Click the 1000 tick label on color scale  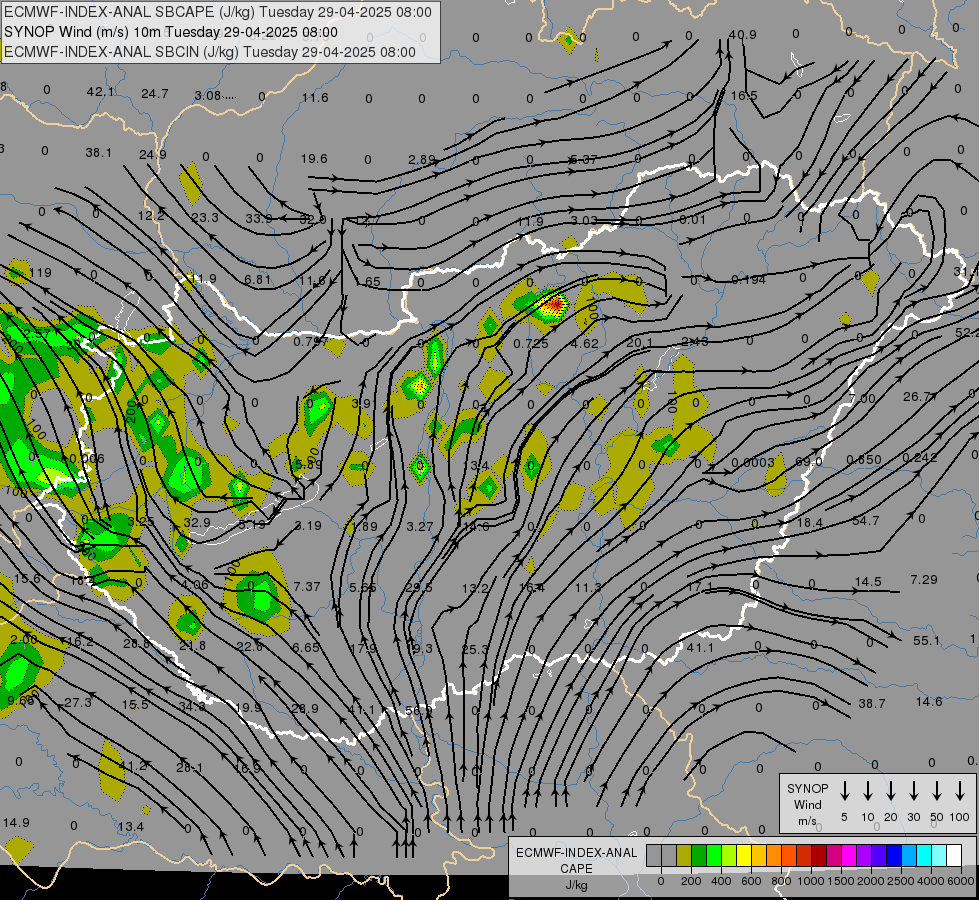[810, 881]
